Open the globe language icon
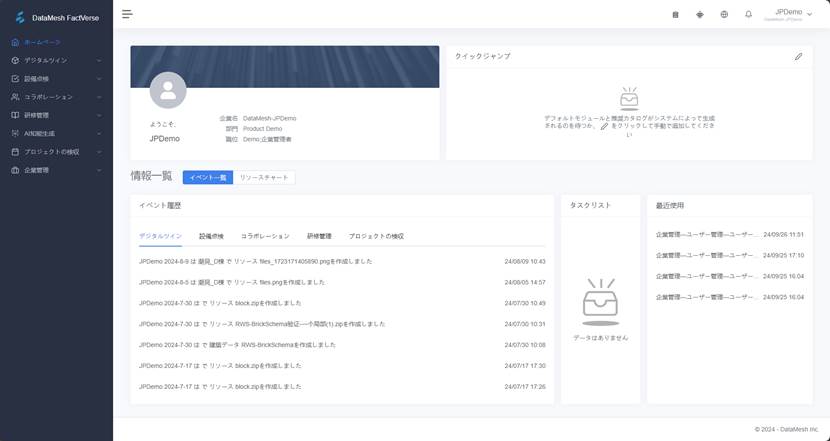 pyautogui.click(x=724, y=14)
